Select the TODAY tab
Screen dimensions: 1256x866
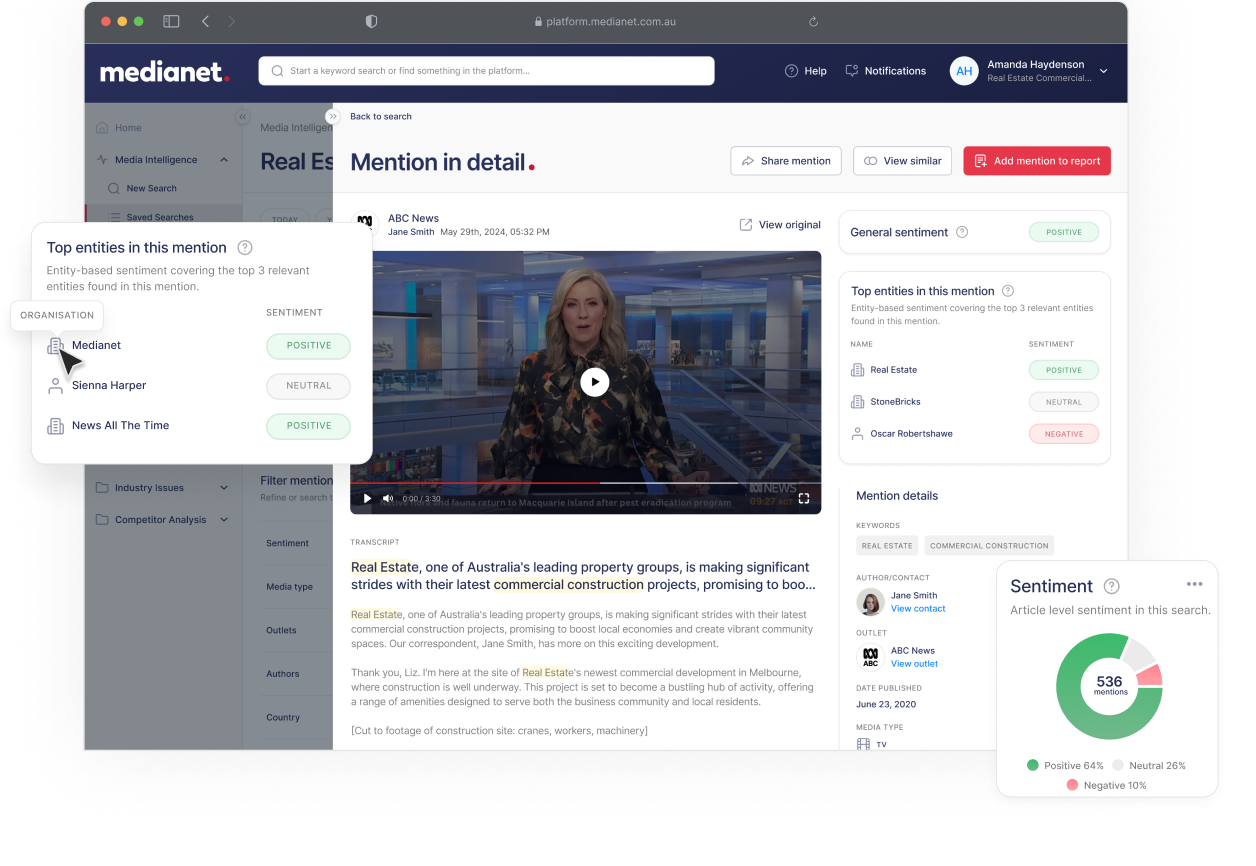pyautogui.click(x=285, y=219)
